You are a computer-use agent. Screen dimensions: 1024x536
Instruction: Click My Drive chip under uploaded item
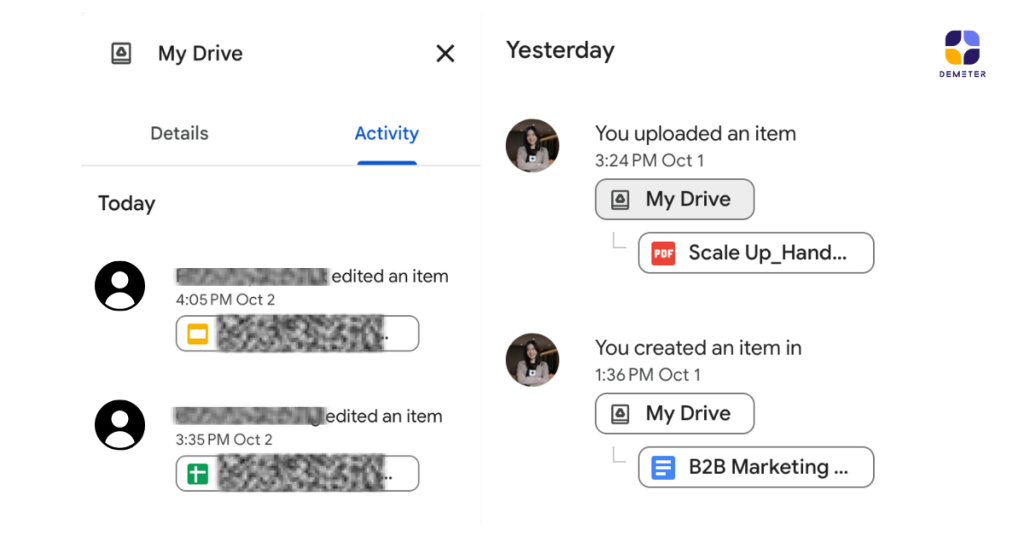click(674, 199)
